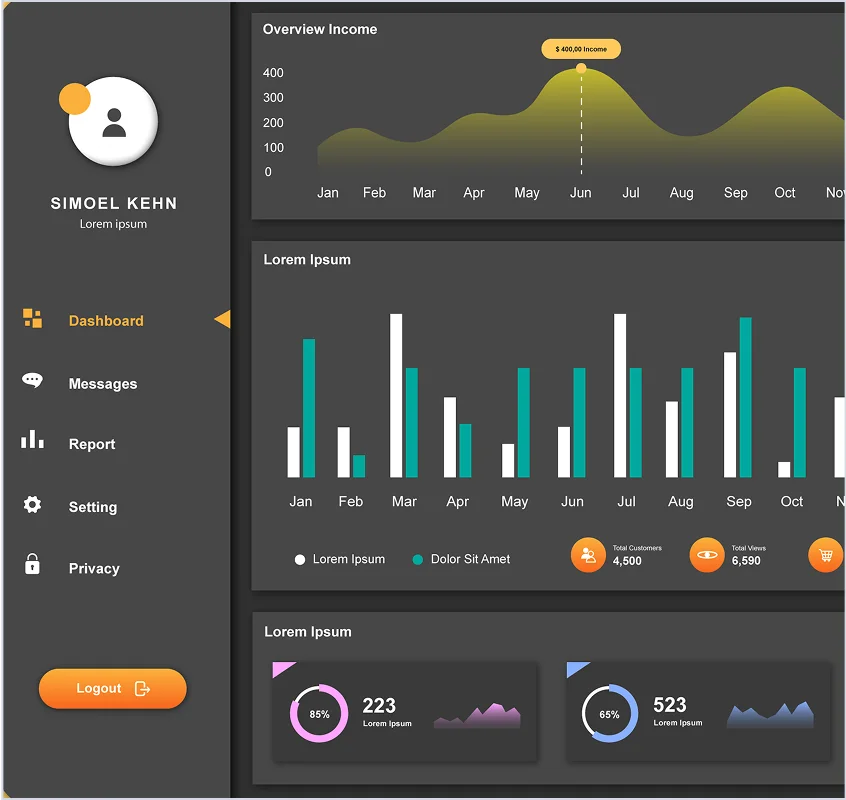Image resolution: width=846 pixels, height=800 pixels.
Task: Click the 85% pink donut chart
Action: [319, 713]
